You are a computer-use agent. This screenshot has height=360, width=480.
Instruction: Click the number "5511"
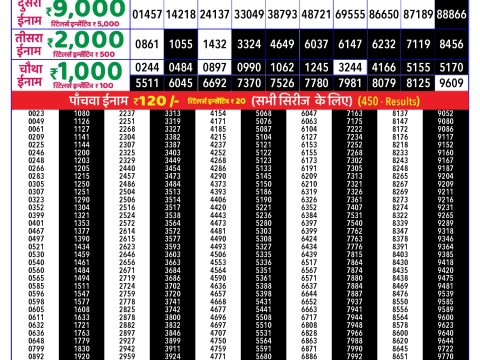147,83
